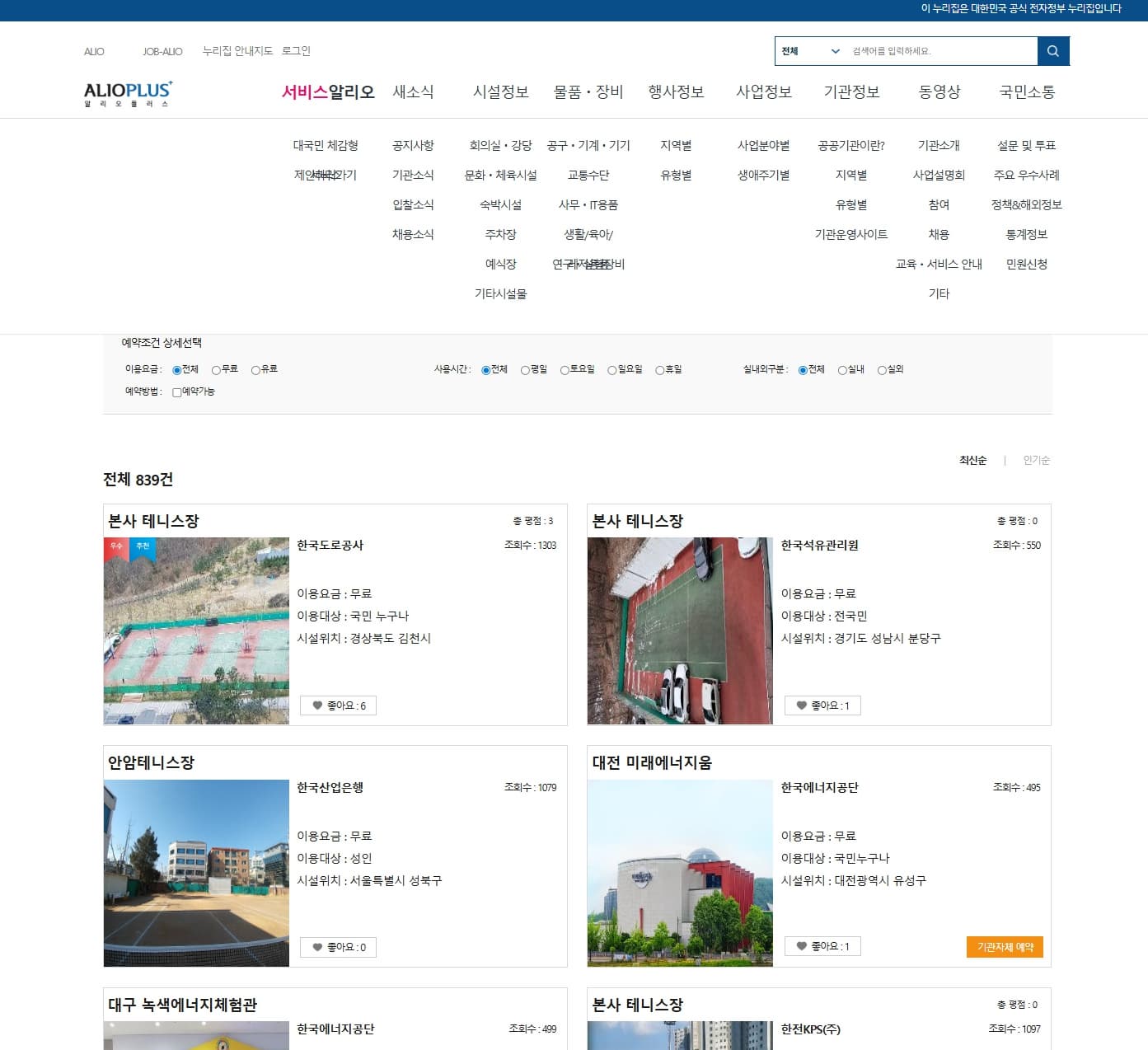Open the ALIO top link

point(94,51)
